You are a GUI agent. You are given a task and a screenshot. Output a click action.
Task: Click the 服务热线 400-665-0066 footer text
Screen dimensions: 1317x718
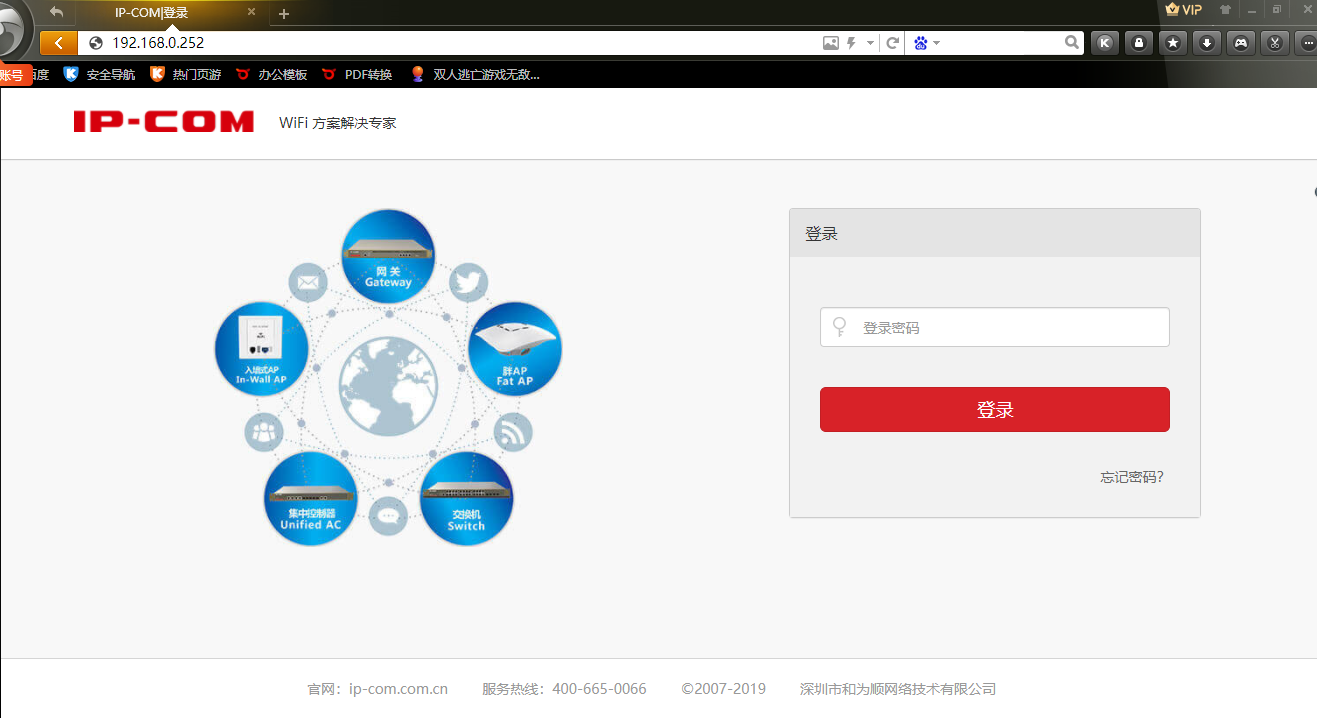point(564,689)
